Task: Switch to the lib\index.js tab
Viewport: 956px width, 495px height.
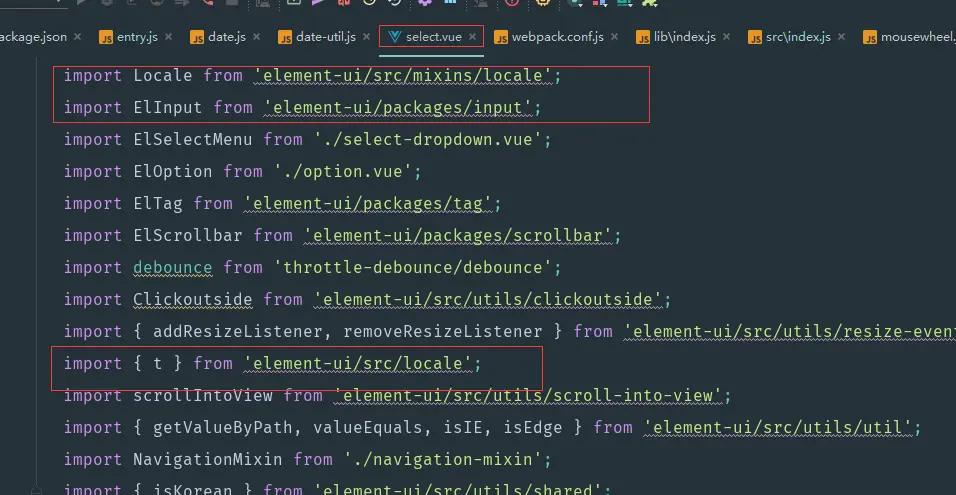Action: coord(685,37)
